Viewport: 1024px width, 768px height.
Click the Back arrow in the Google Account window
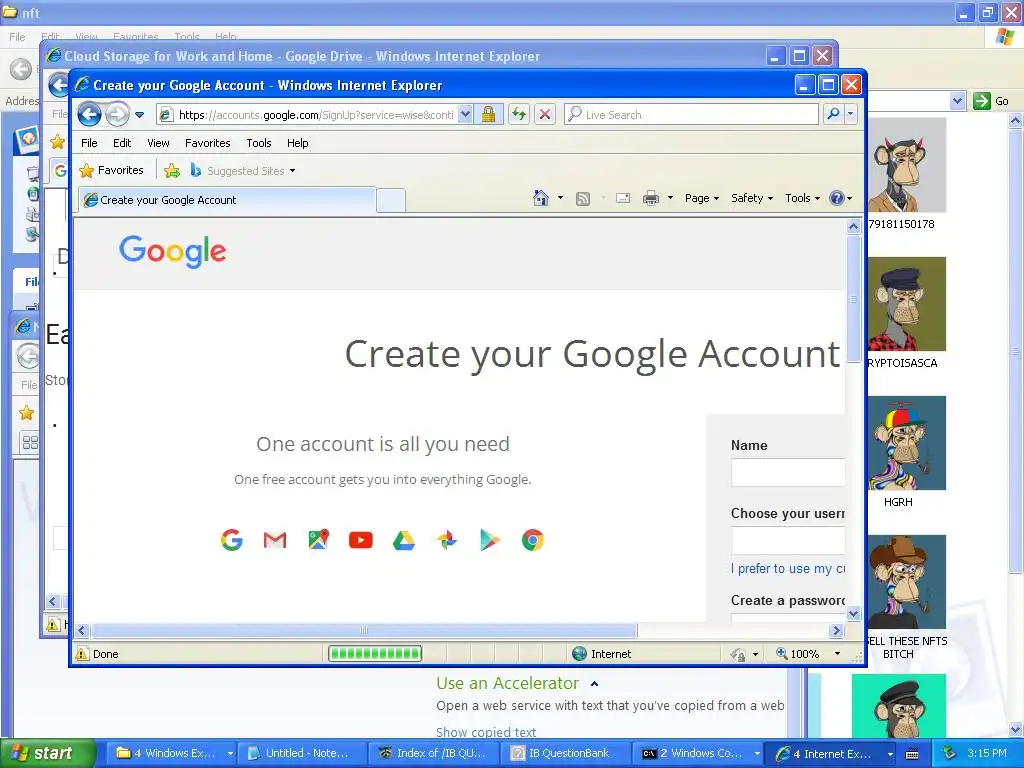click(89, 115)
